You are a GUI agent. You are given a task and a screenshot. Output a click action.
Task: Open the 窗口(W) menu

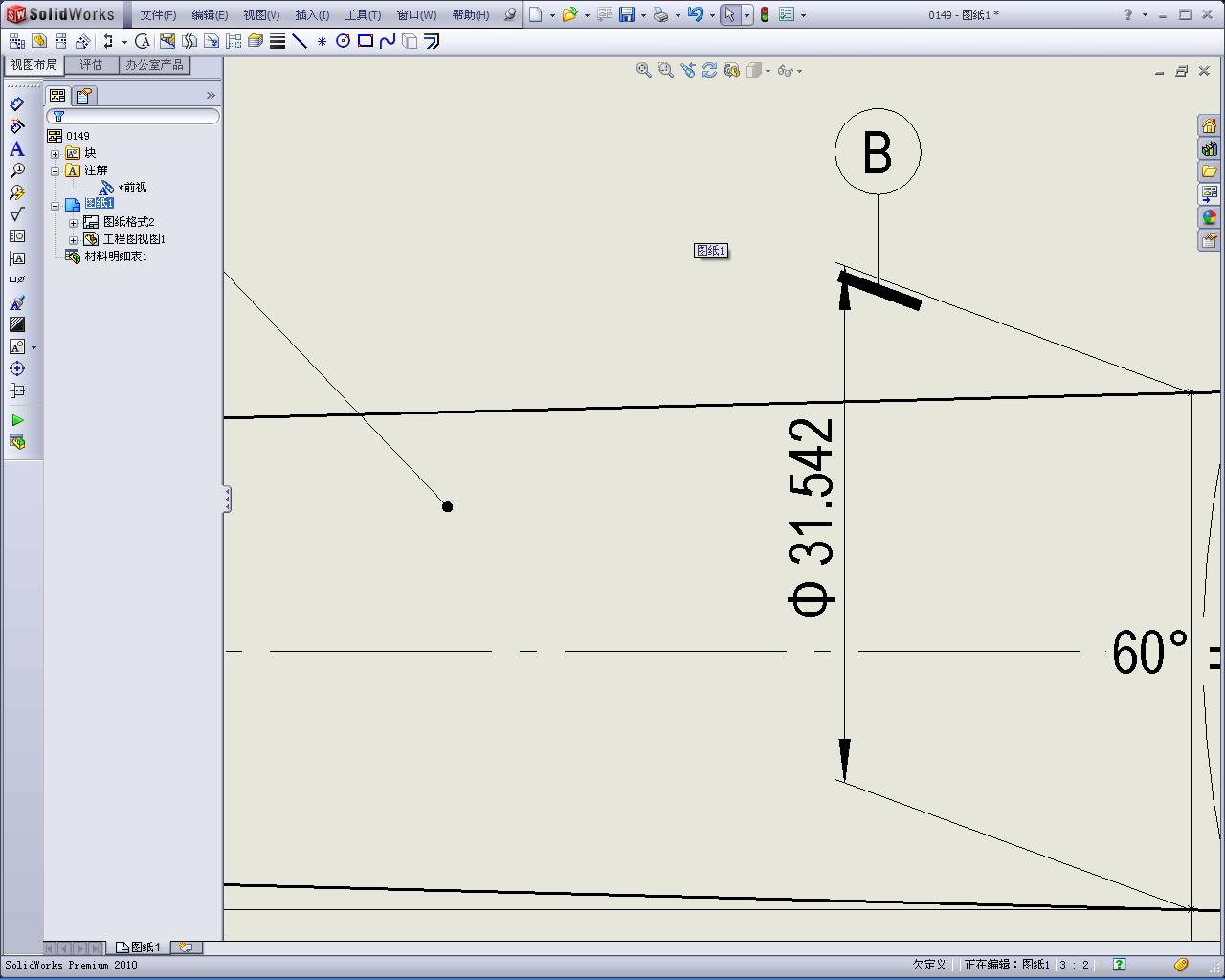416,14
